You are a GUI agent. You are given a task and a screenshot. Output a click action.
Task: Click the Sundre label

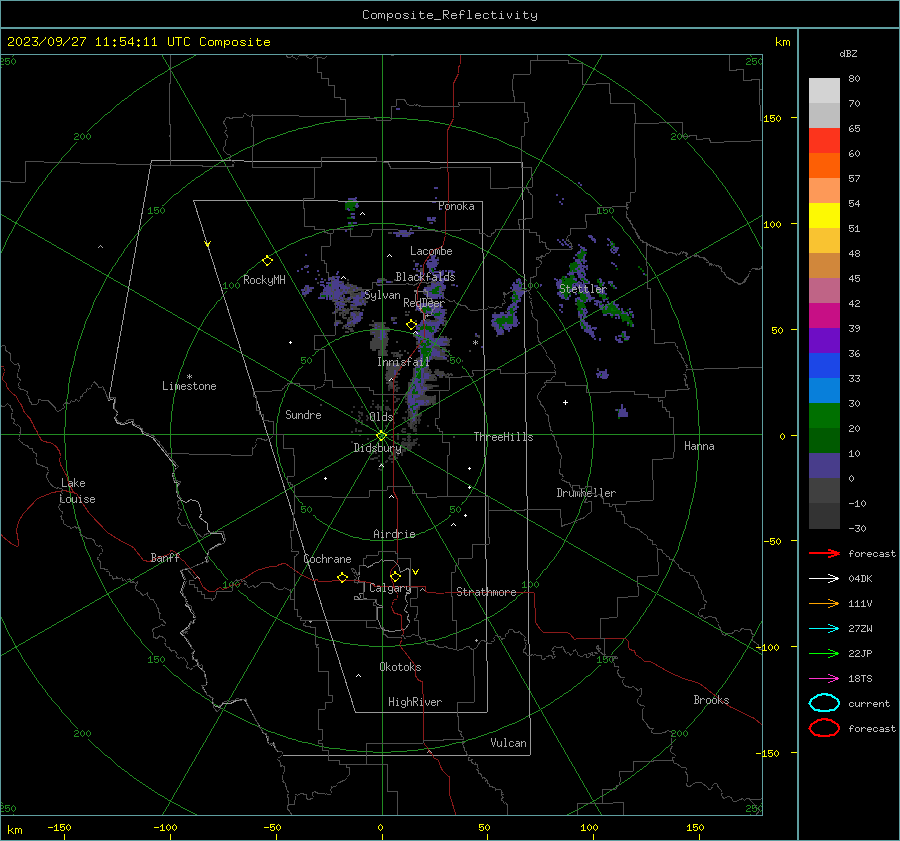coord(303,414)
